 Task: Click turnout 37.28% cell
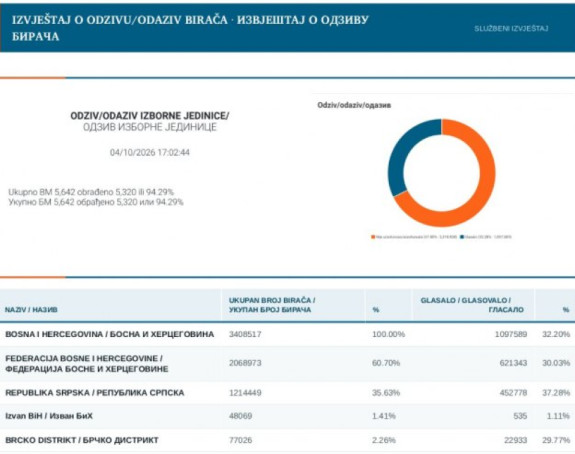click(x=556, y=393)
